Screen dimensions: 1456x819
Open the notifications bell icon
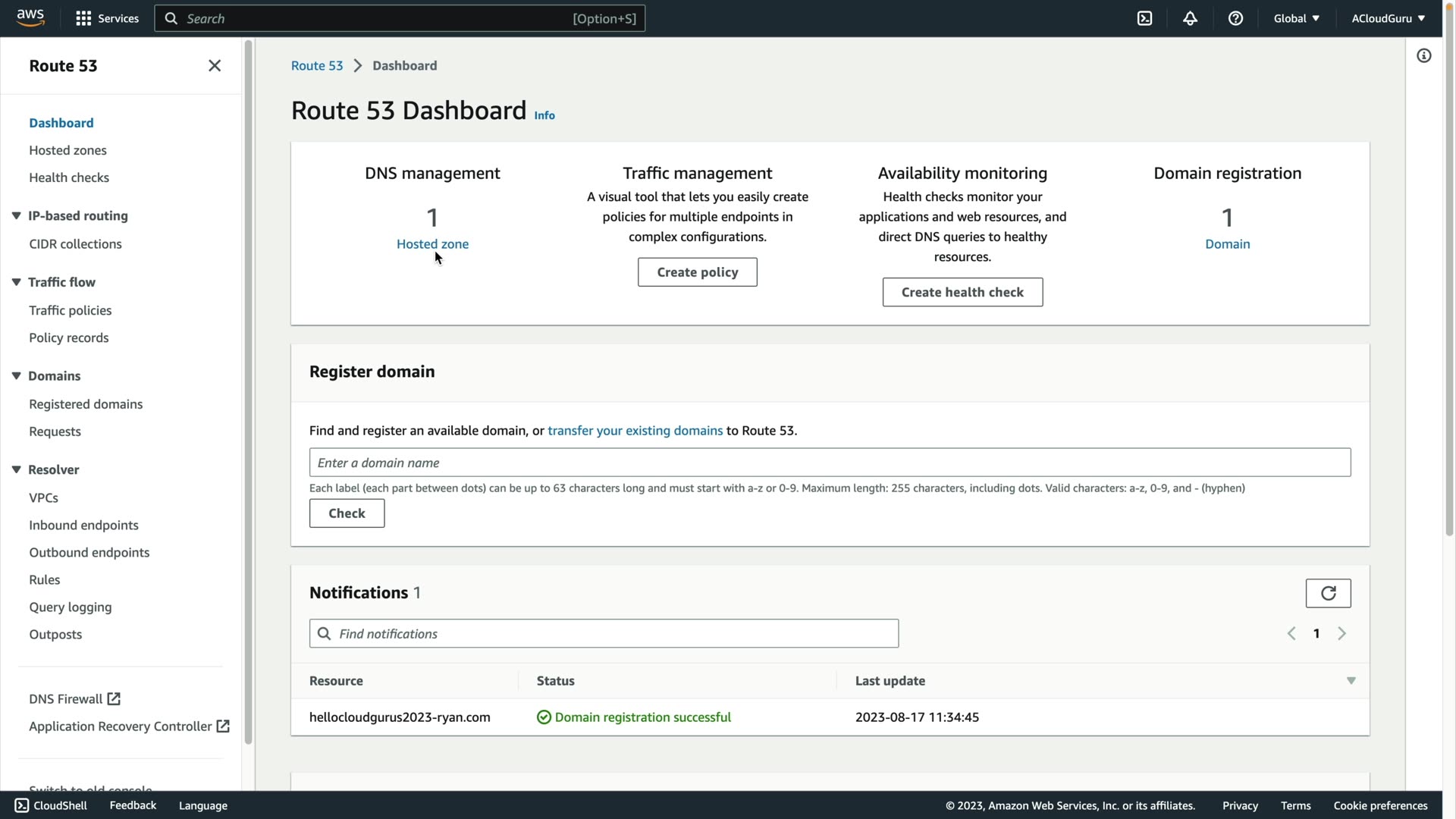tap(1190, 18)
